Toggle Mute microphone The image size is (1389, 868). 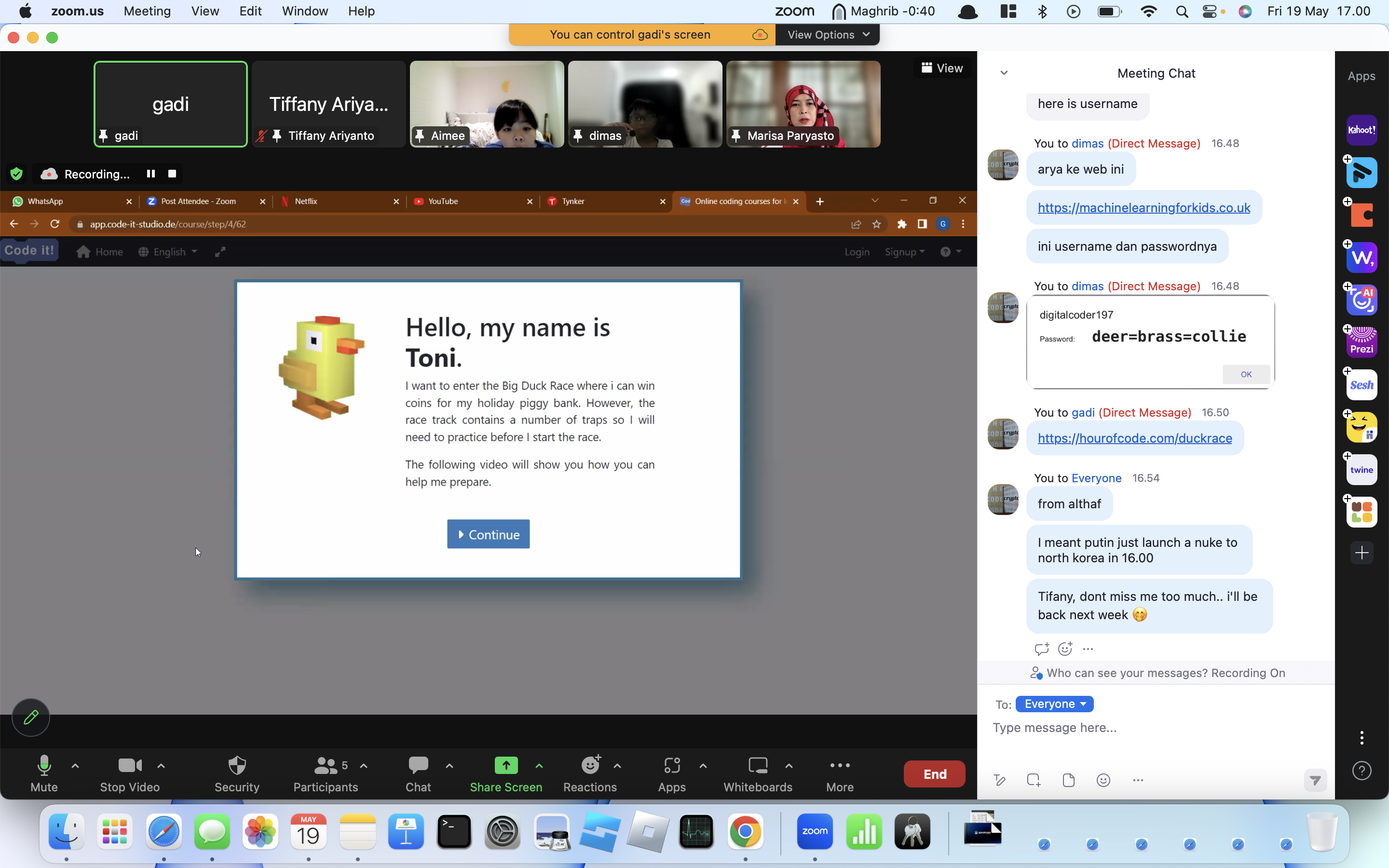[44, 774]
